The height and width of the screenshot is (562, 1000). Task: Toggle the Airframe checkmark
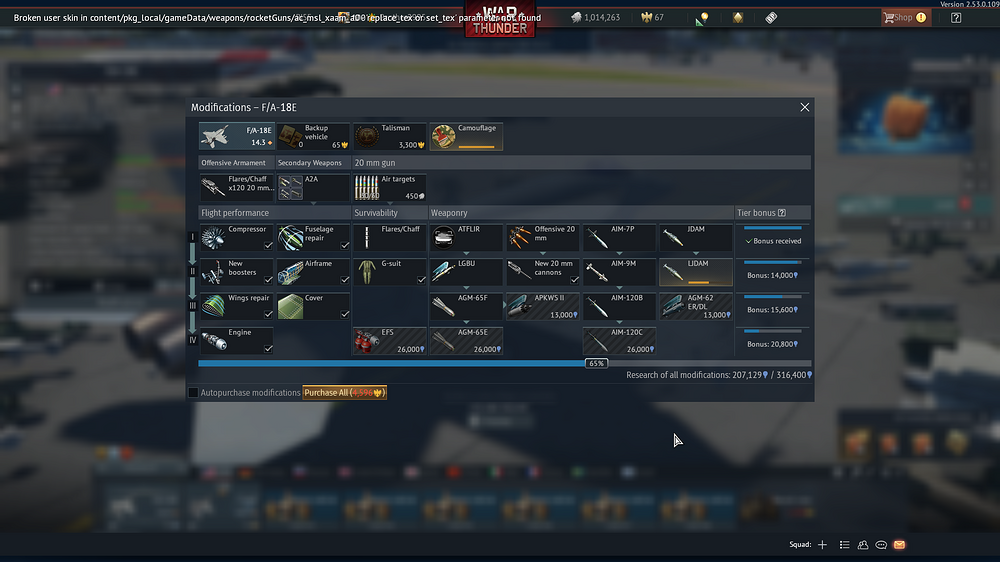(x=345, y=280)
